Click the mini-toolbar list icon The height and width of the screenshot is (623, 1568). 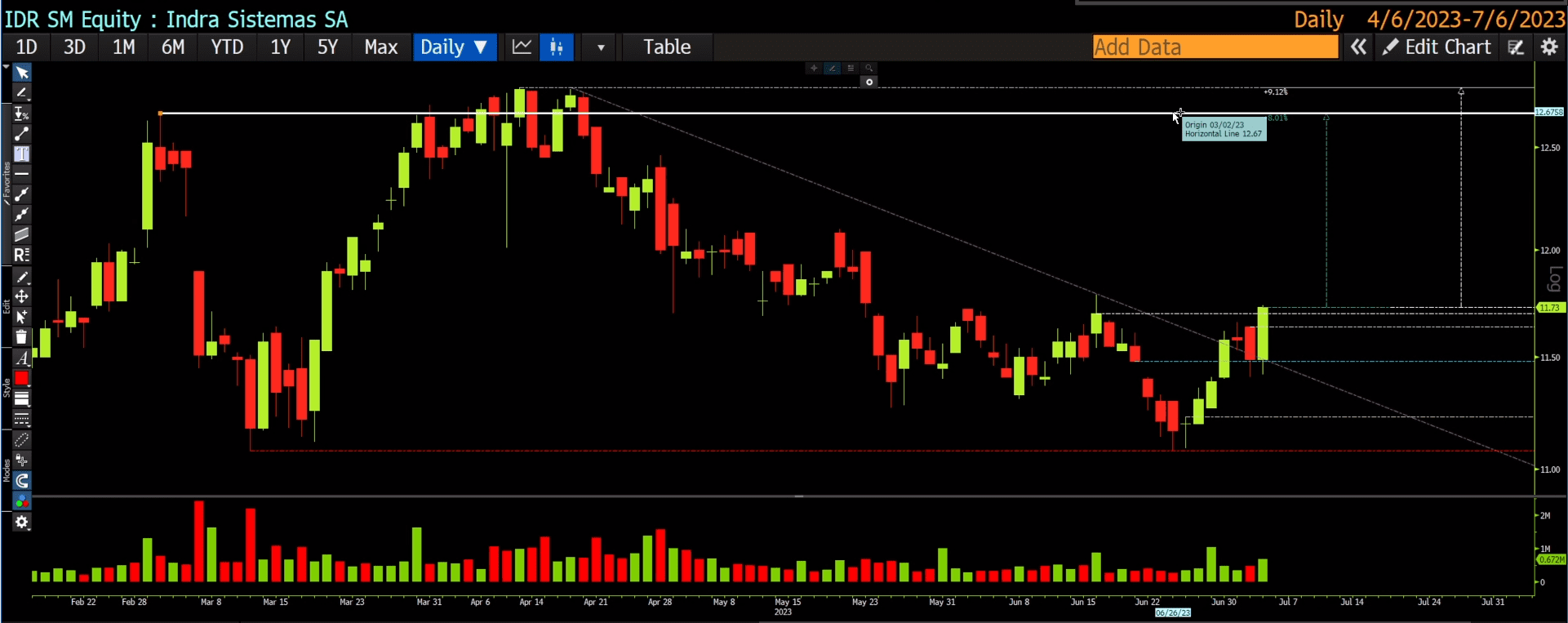[x=851, y=69]
